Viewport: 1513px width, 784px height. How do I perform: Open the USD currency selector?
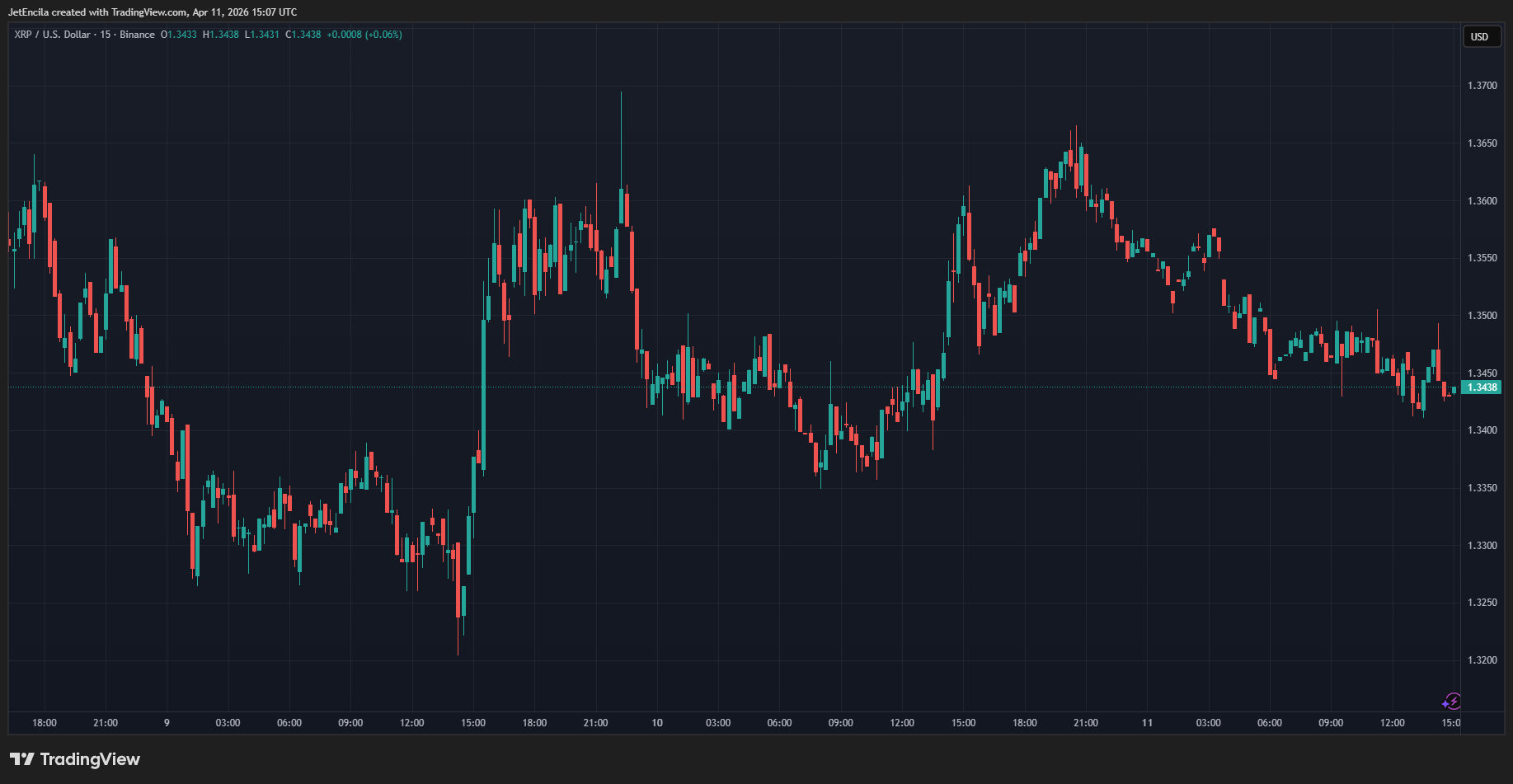(x=1480, y=36)
